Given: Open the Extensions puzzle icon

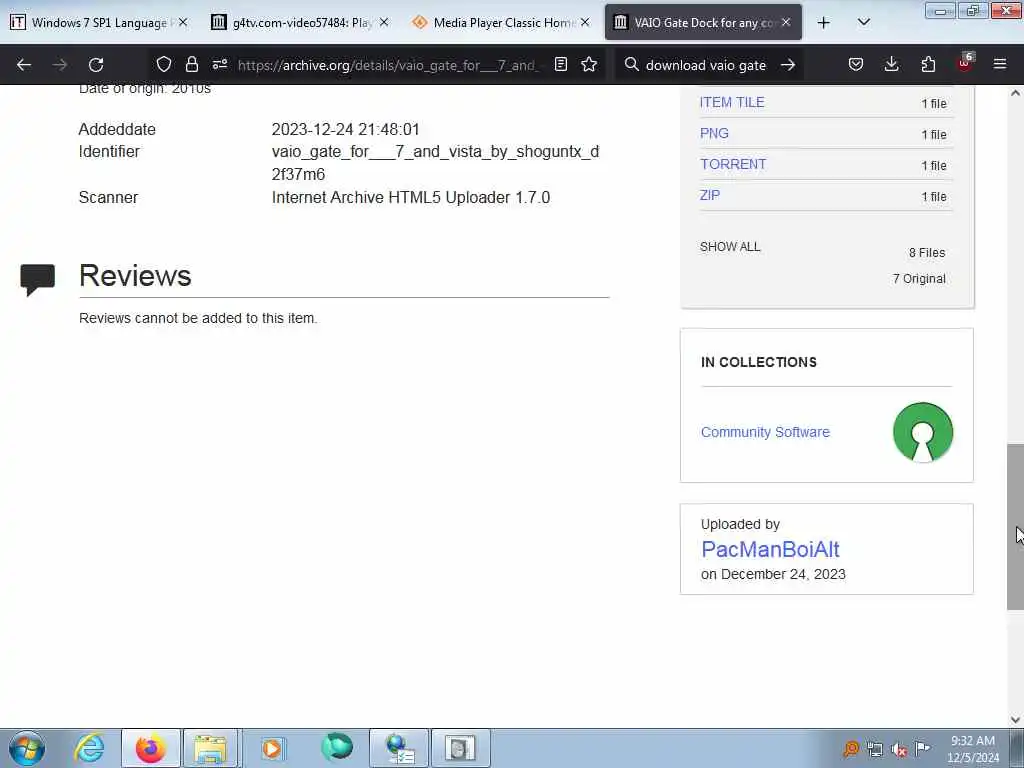Looking at the screenshot, I should [x=928, y=64].
